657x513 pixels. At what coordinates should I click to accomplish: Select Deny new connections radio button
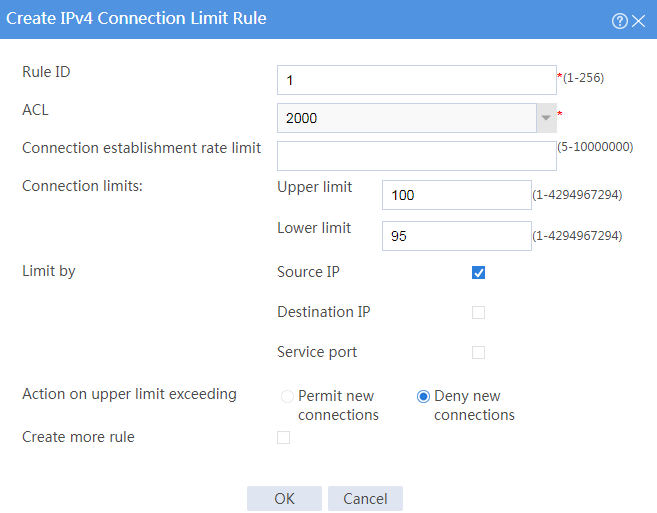pos(423,396)
